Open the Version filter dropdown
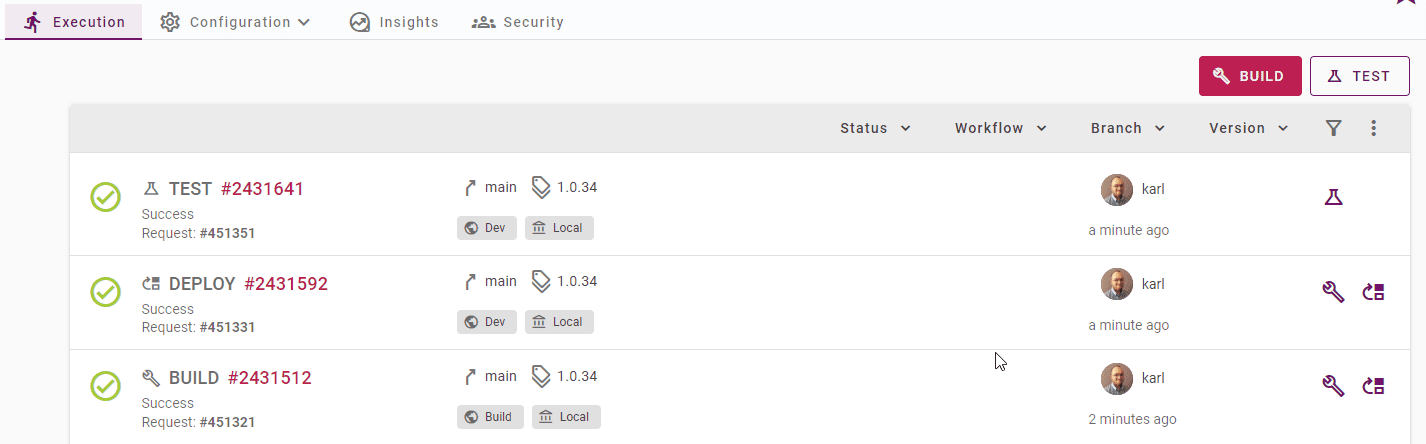The width and height of the screenshot is (1426, 444). [1248, 128]
